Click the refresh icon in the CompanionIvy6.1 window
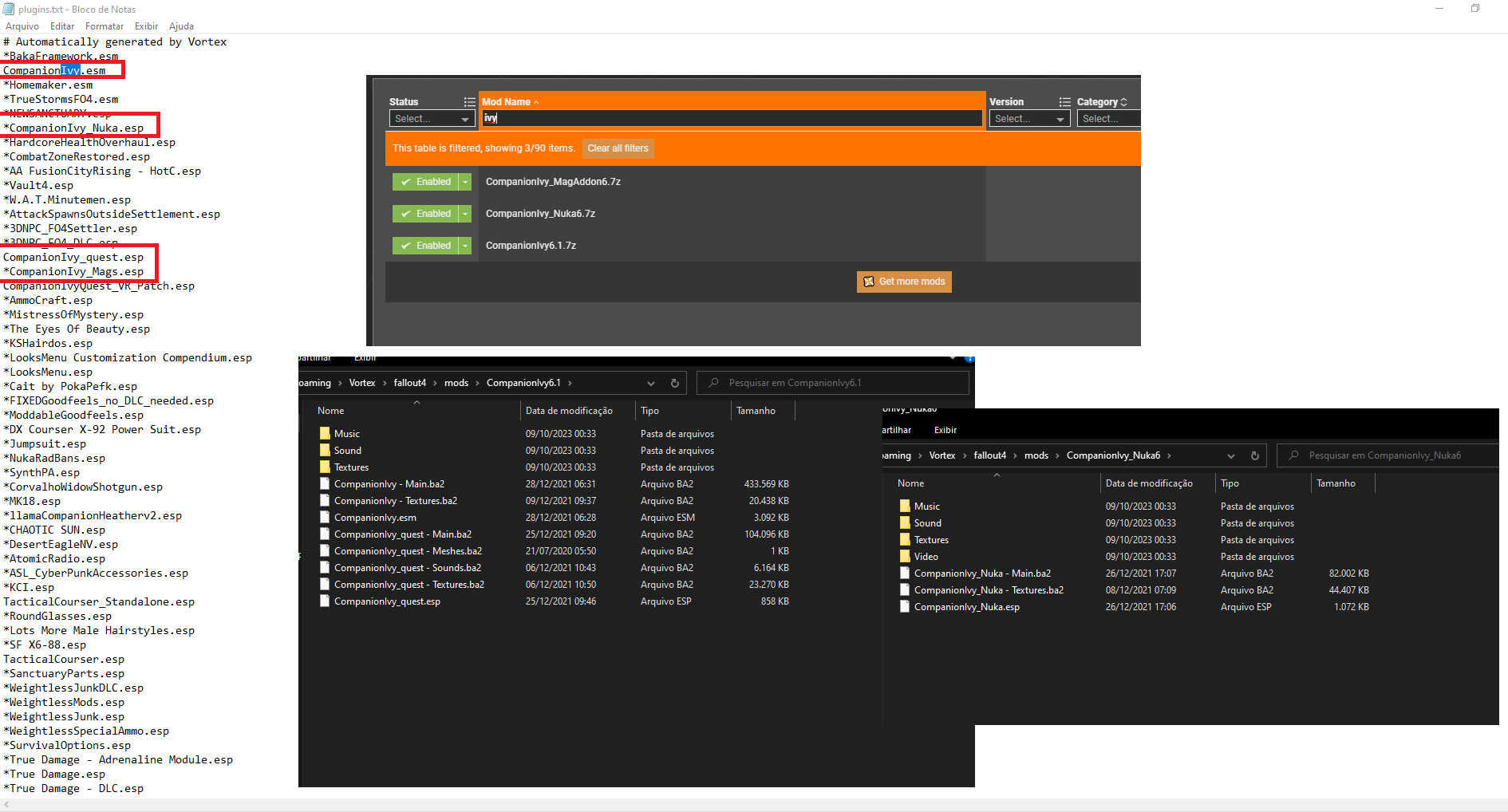The width and height of the screenshot is (1508, 812). point(674,383)
